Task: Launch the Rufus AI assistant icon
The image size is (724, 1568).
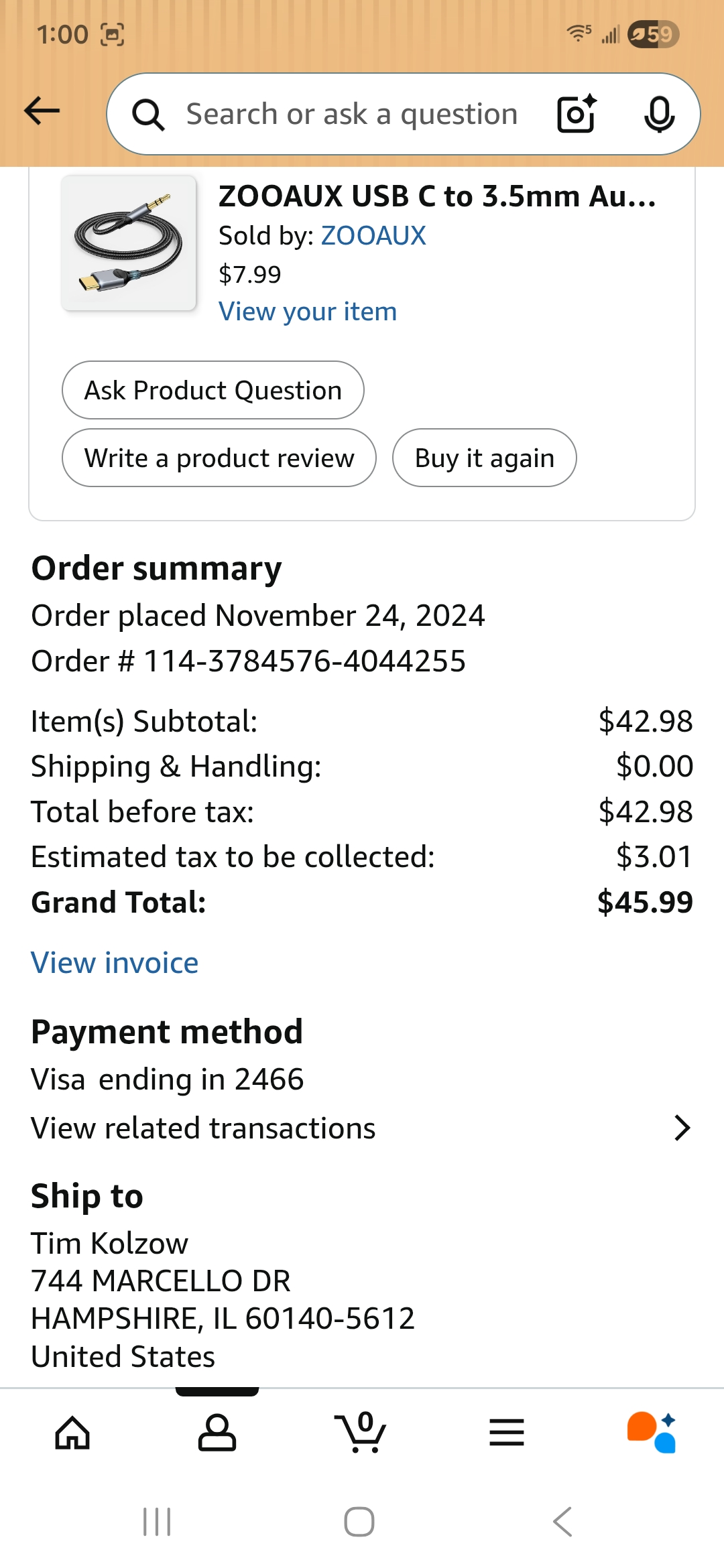Action: [x=651, y=1433]
